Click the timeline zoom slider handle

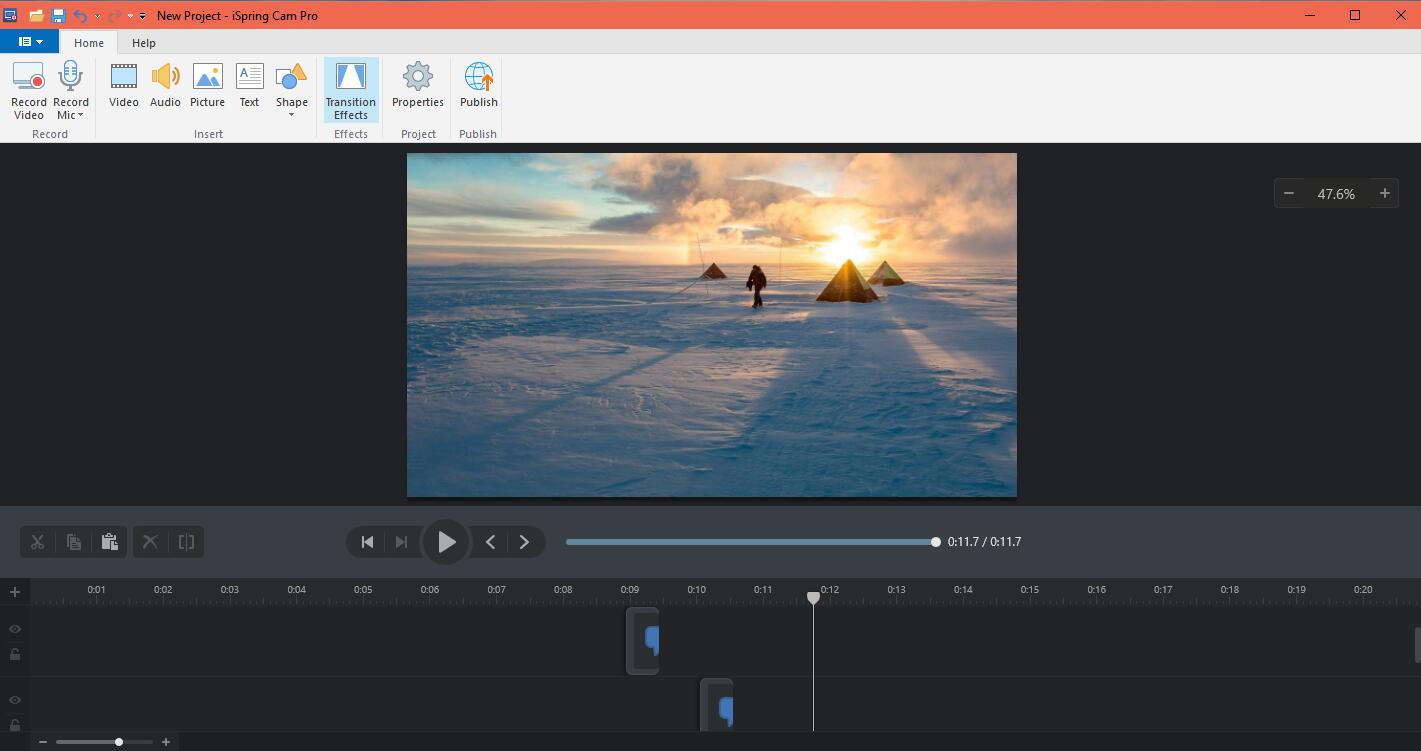(x=119, y=742)
